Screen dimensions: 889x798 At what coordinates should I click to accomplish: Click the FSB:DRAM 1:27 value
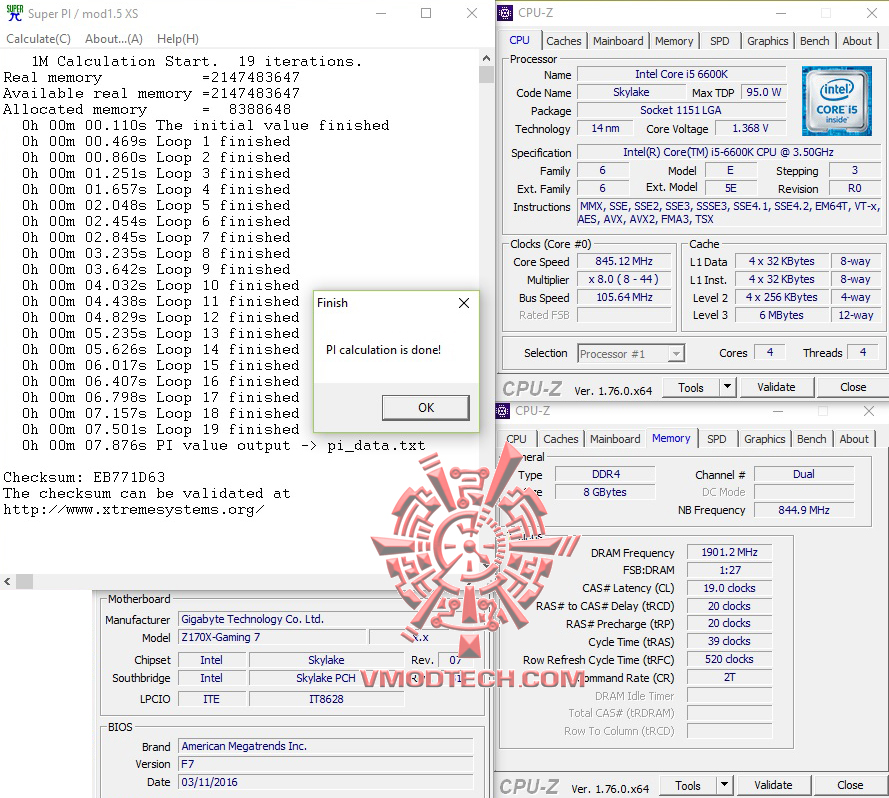pos(729,570)
